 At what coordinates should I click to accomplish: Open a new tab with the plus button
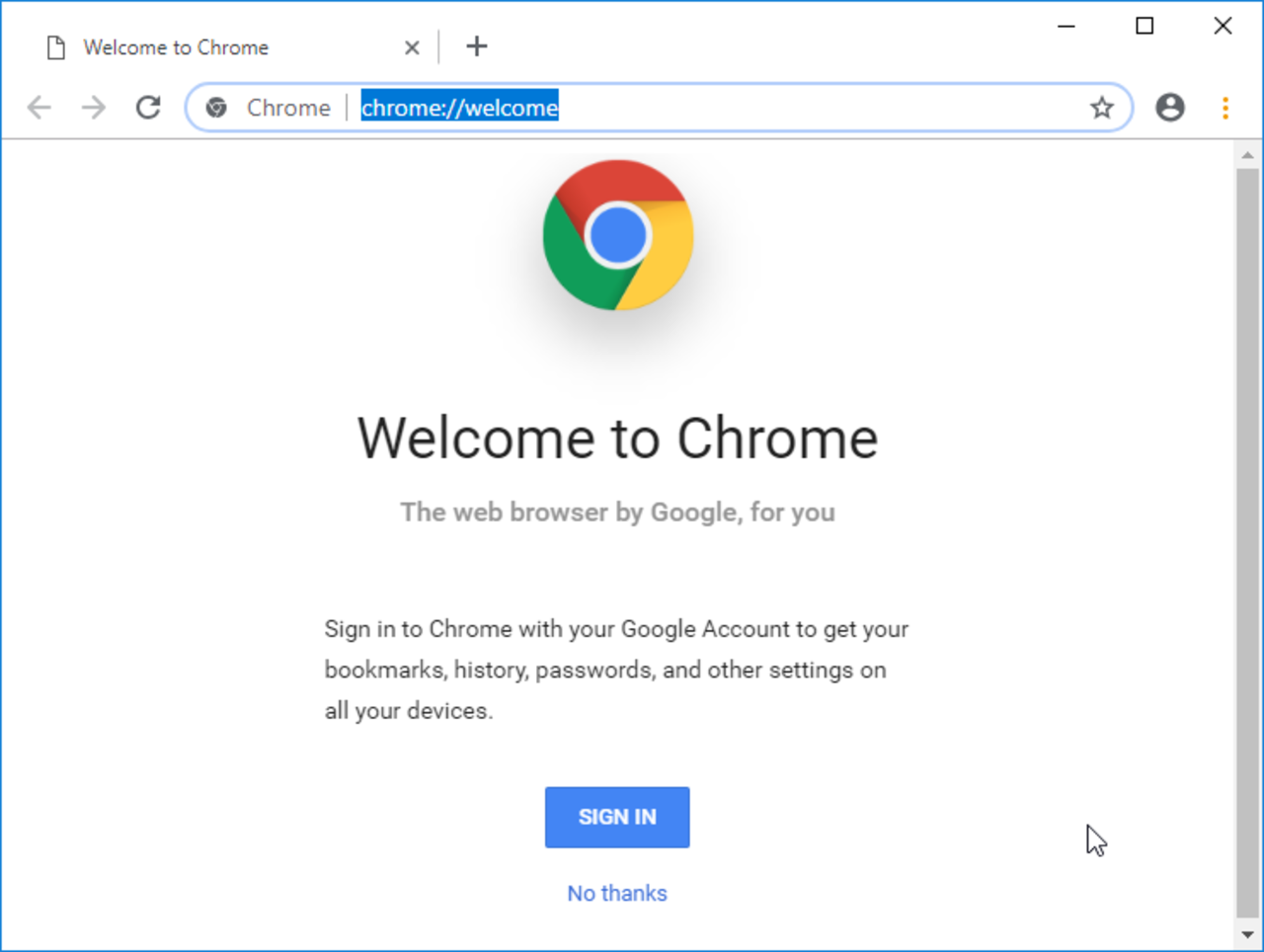[x=477, y=45]
